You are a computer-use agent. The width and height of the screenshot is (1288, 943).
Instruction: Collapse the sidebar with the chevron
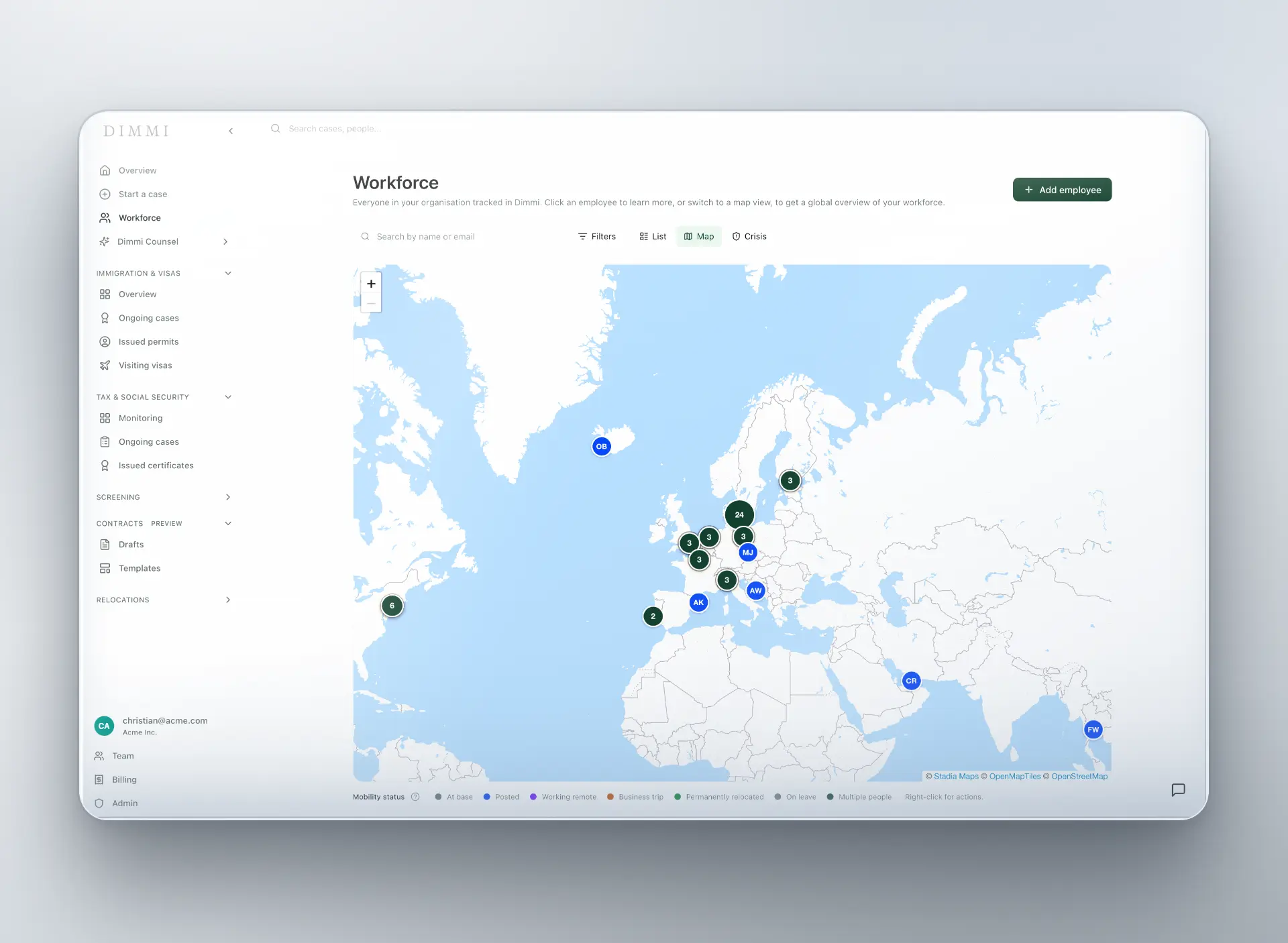pos(231,131)
